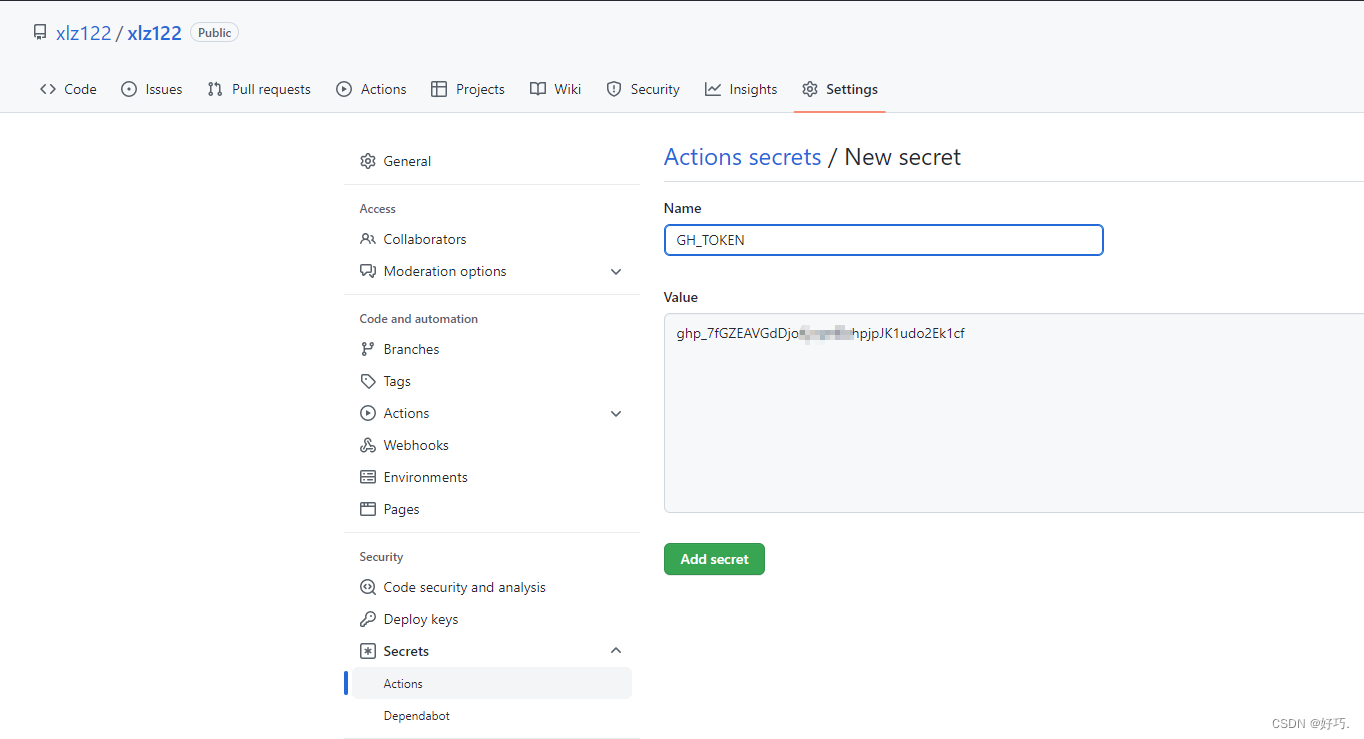Click the repository icon beside xlz122
This screenshot has width=1364, height=739.
(40, 33)
